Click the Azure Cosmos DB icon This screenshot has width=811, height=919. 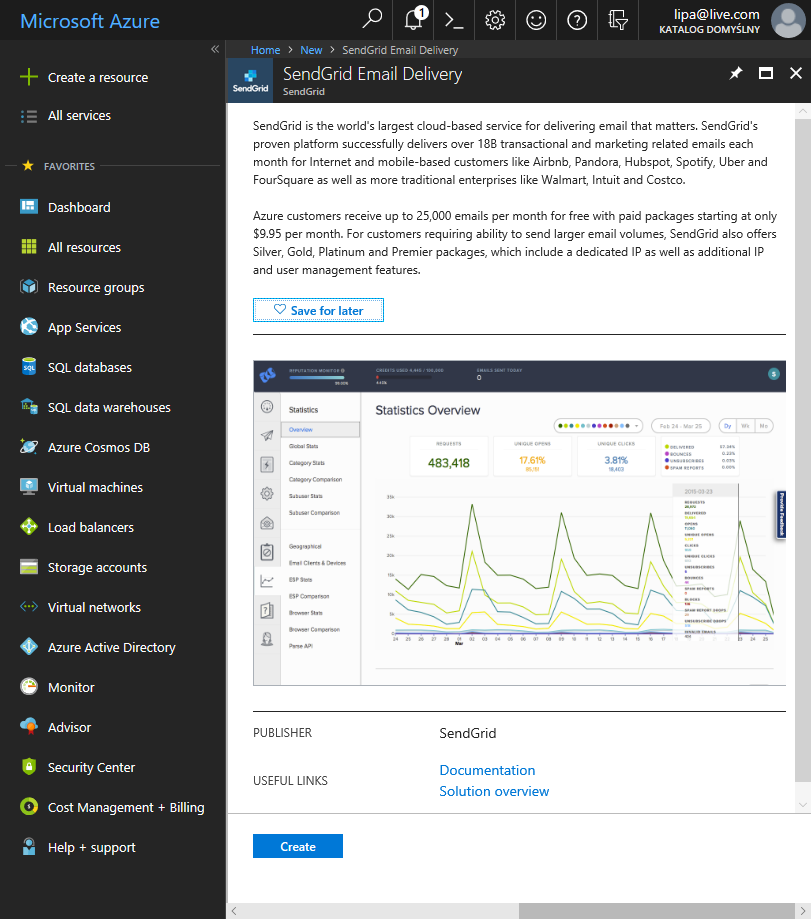point(29,447)
